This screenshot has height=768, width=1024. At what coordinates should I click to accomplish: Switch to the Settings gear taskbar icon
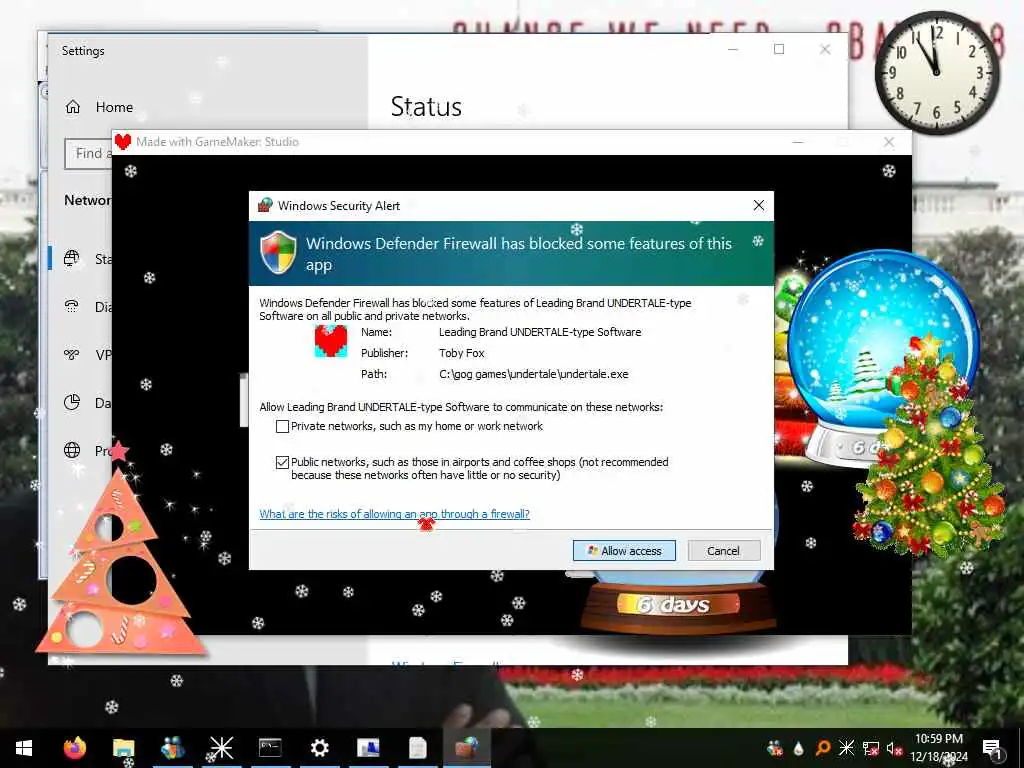pos(319,748)
